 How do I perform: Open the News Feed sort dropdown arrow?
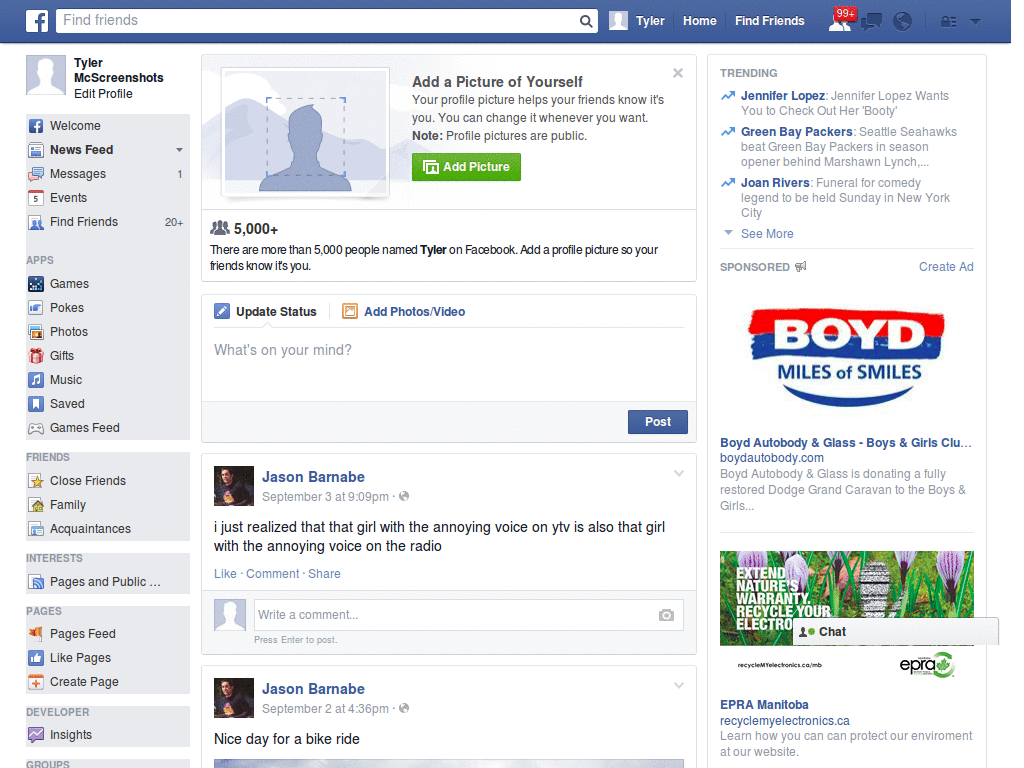point(179,150)
